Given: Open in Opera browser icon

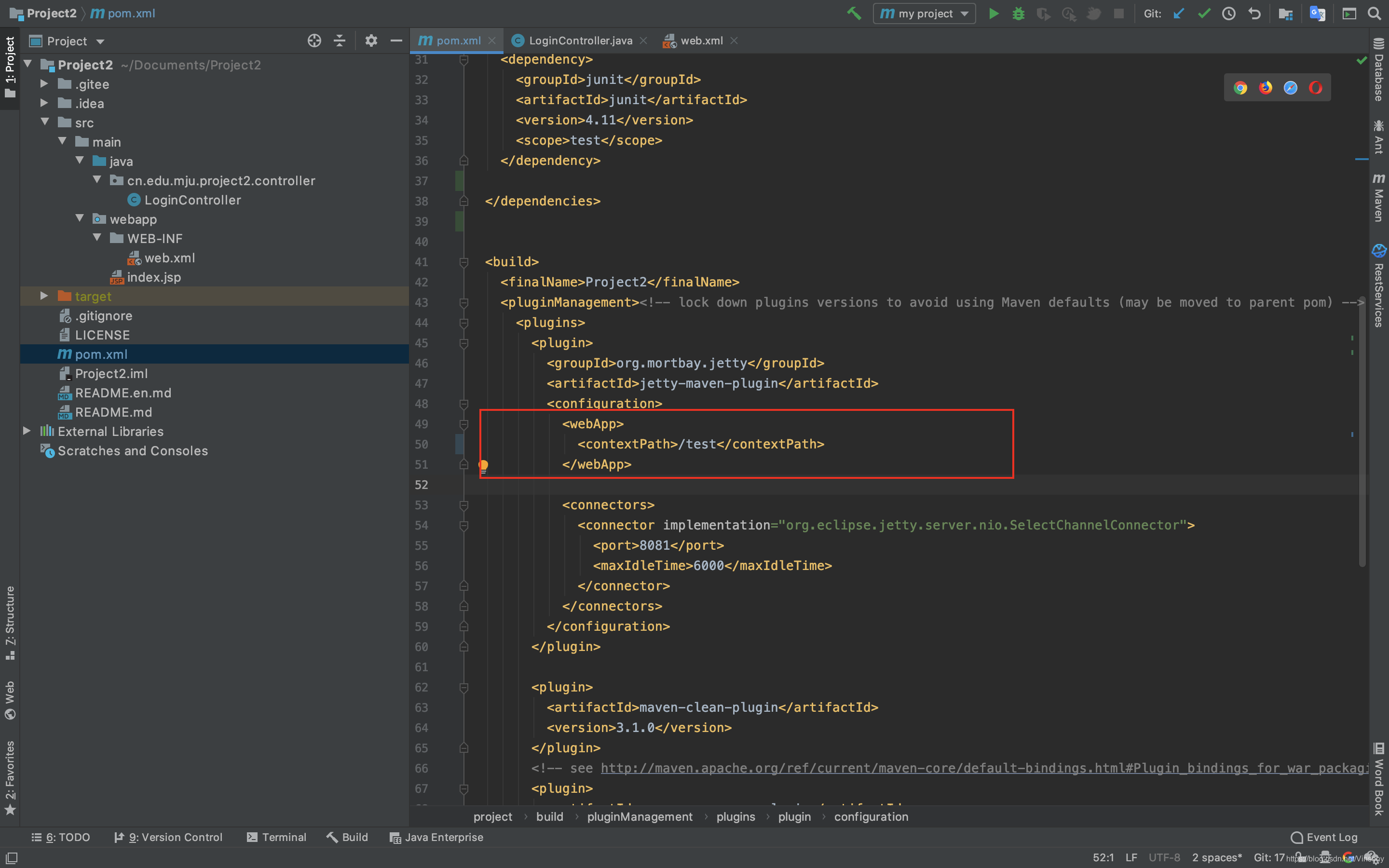Looking at the screenshot, I should [x=1316, y=88].
